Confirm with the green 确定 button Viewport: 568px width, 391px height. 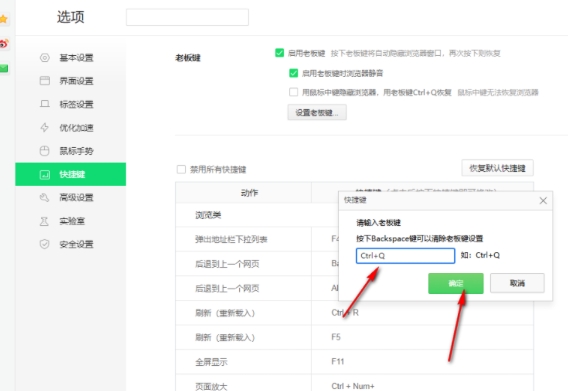coord(456,283)
